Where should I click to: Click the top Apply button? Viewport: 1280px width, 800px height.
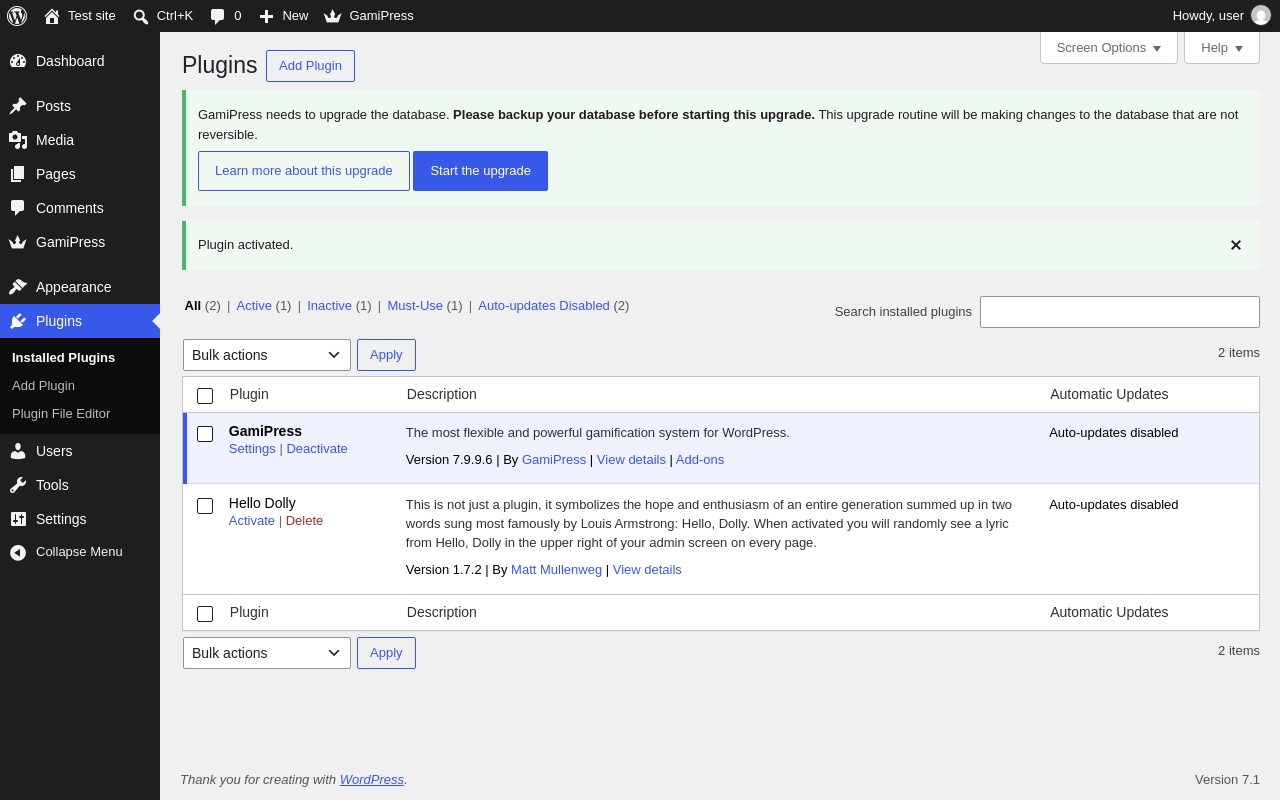click(386, 355)
